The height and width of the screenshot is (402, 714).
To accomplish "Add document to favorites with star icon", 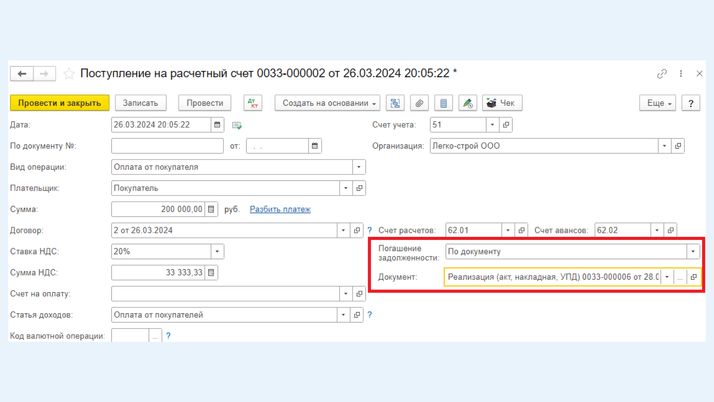I will click(69, 74).
